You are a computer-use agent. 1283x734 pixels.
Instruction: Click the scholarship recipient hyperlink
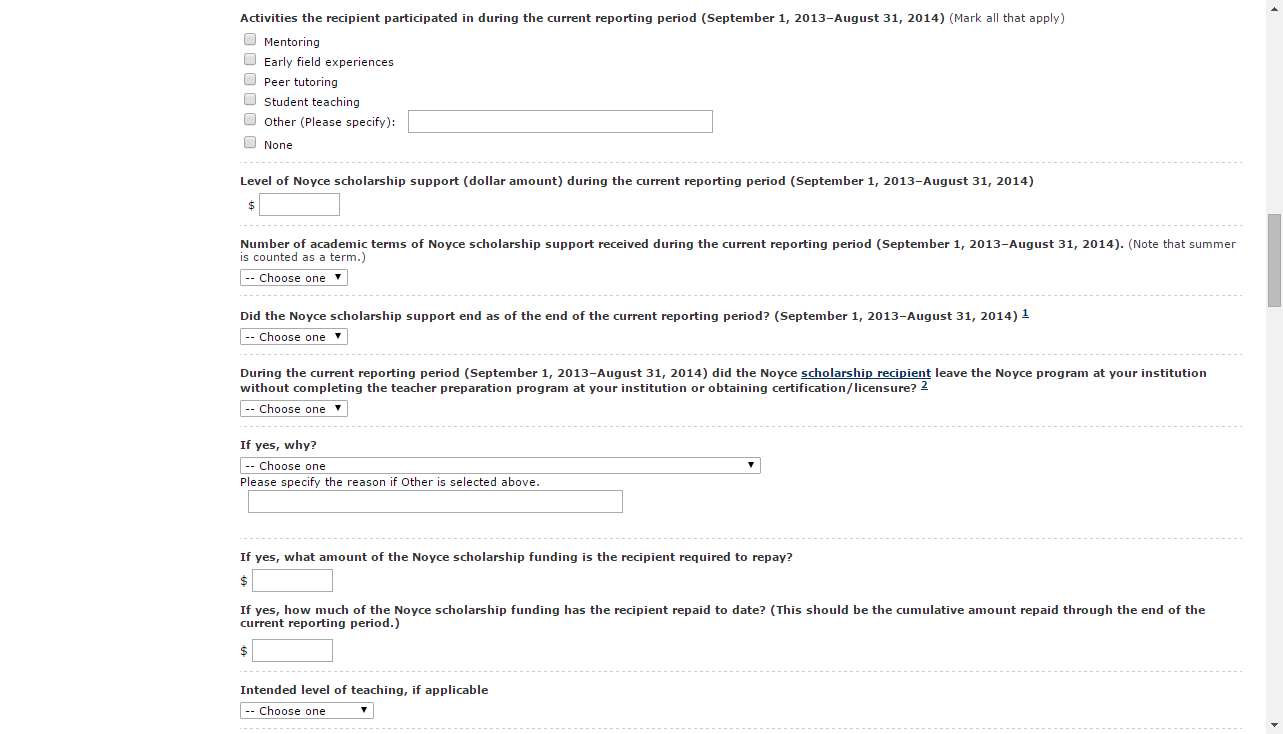pyautogui.click(x=865, y=373)
